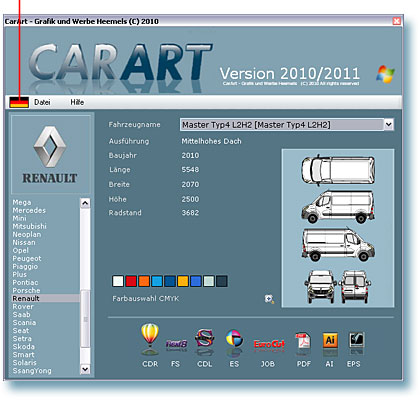The image size is (420, 400).
Task: Select Peugeot in the brand list
Action: tap(27, 258)
